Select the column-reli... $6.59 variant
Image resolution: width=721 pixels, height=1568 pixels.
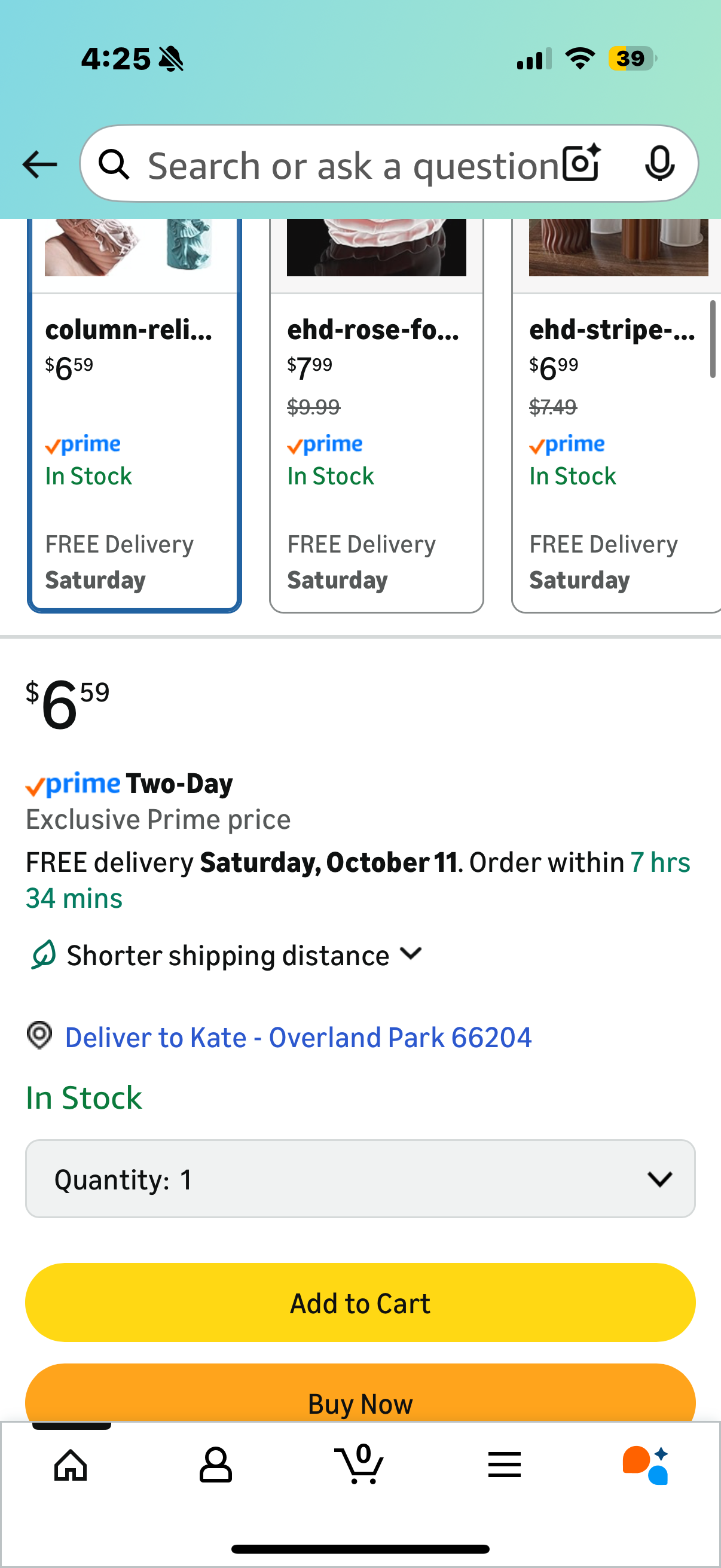[x=134, y=450]
